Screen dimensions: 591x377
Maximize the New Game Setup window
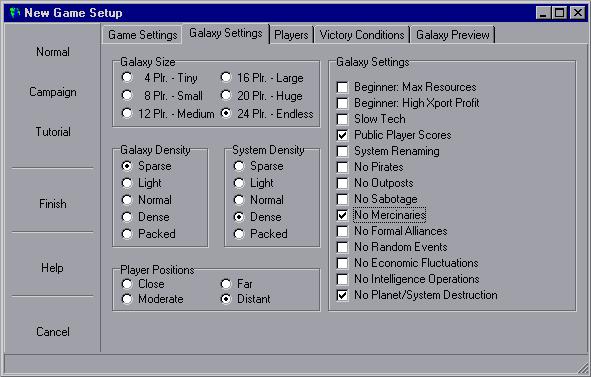(560, 13)
